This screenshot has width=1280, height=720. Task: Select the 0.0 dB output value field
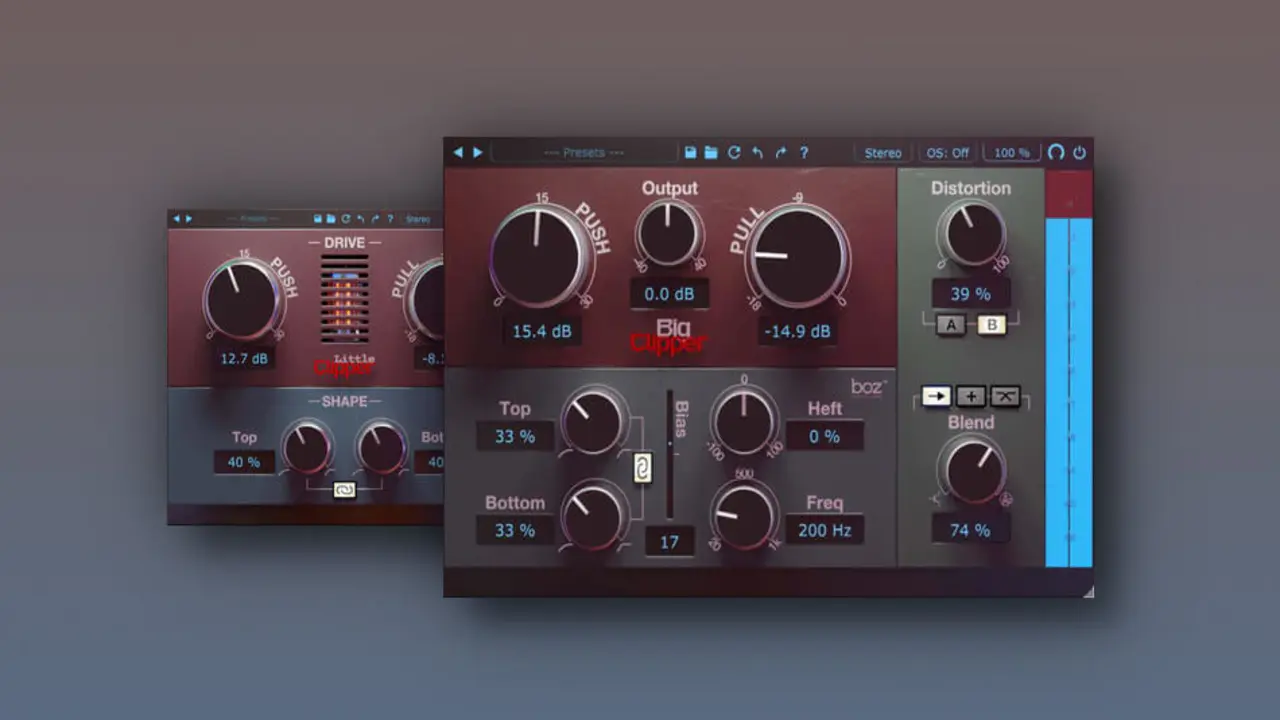[x=669, y=294]
